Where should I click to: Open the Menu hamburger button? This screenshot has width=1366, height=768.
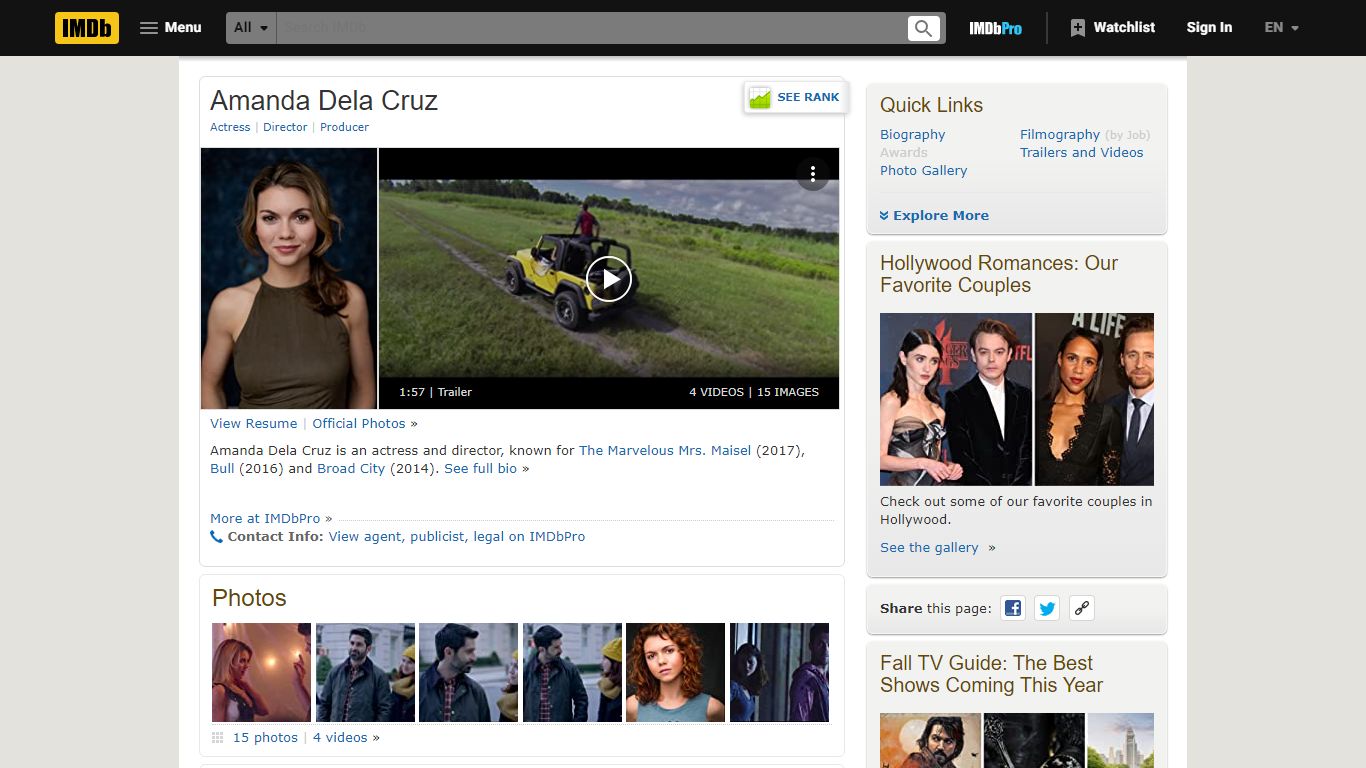[x=171, y=28]
